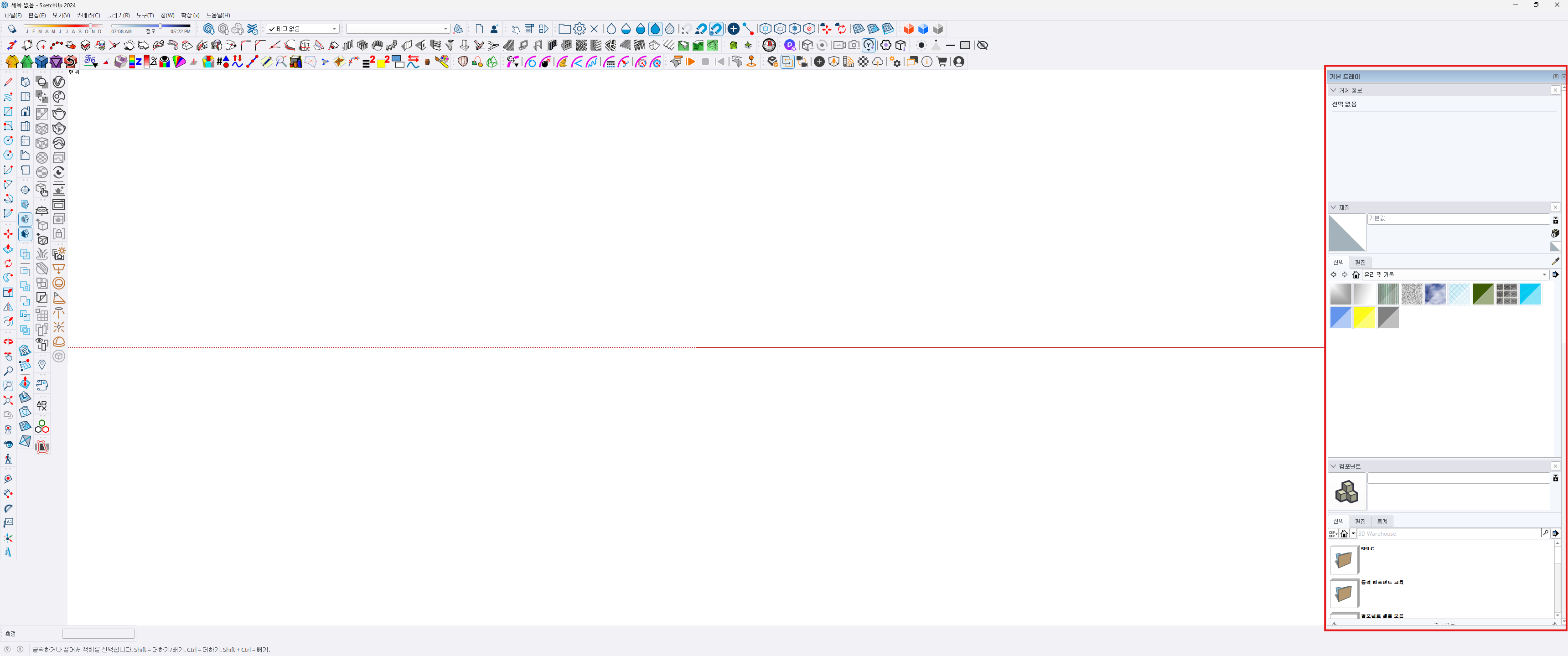The image size is (1568, 656).
Task: Collapse the 개체 정보 panel
Action: point(1334,90)
